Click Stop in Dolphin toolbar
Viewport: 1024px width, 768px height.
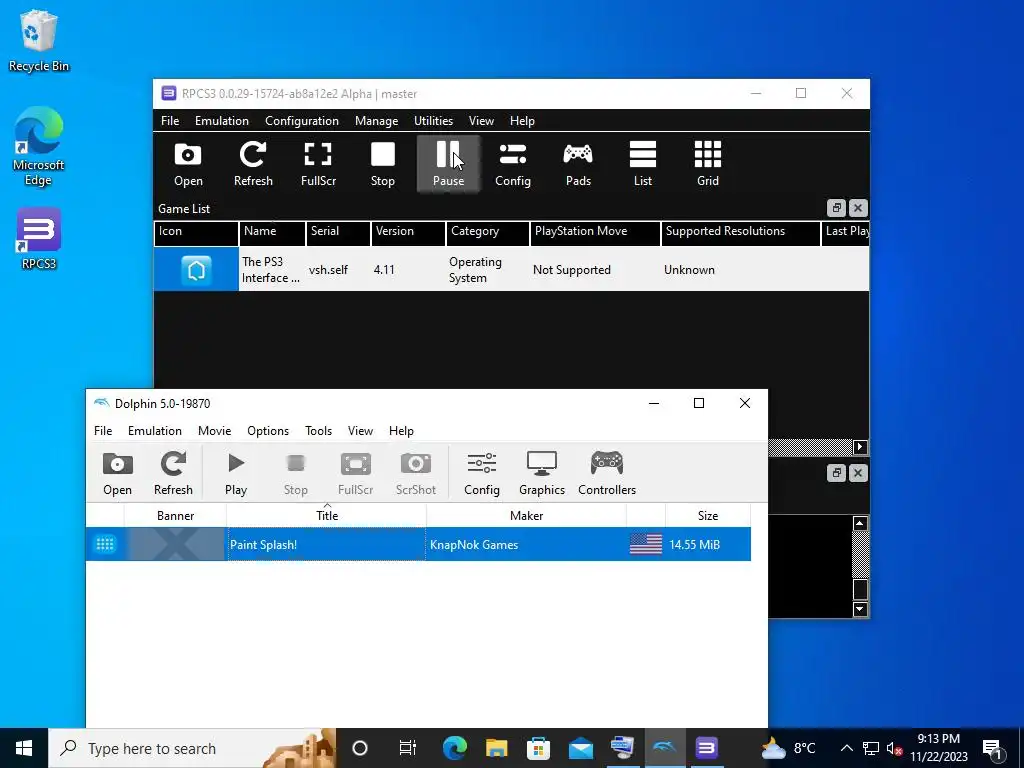point(295,473)
